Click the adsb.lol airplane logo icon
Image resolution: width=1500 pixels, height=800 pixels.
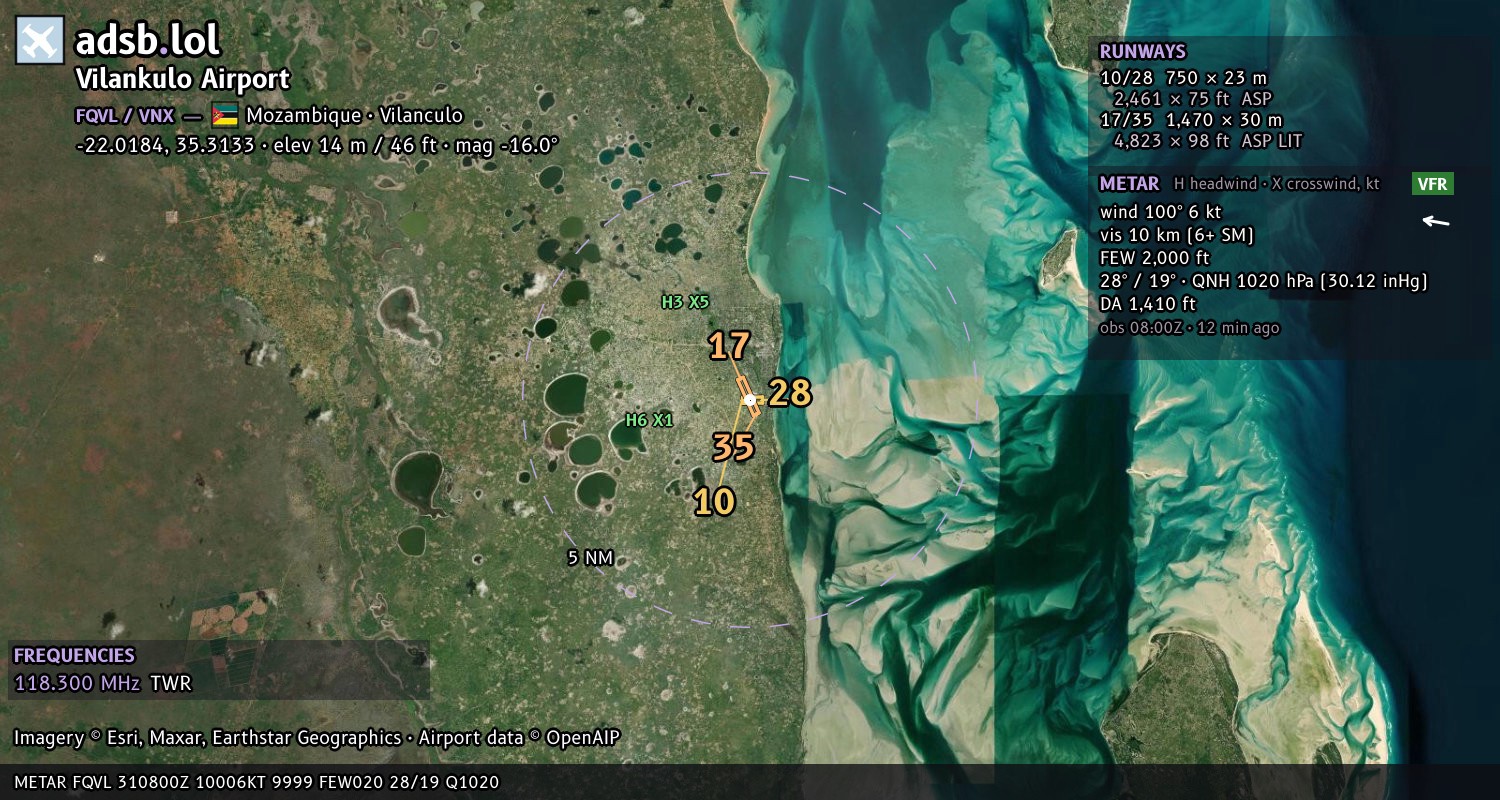click(40, 41)
